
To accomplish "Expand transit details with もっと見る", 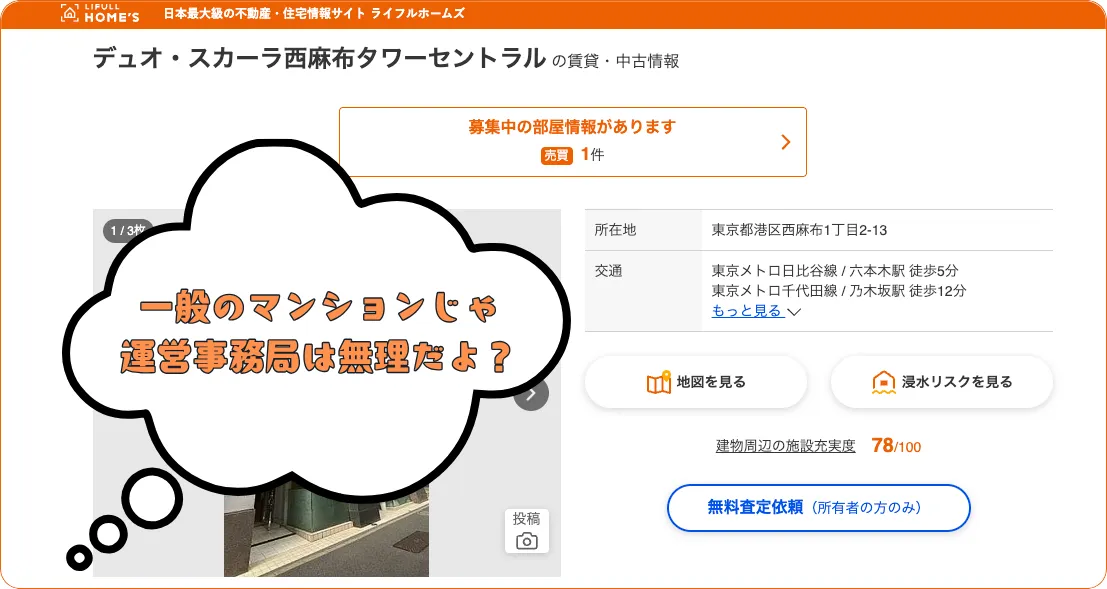I will coord(747,311).
